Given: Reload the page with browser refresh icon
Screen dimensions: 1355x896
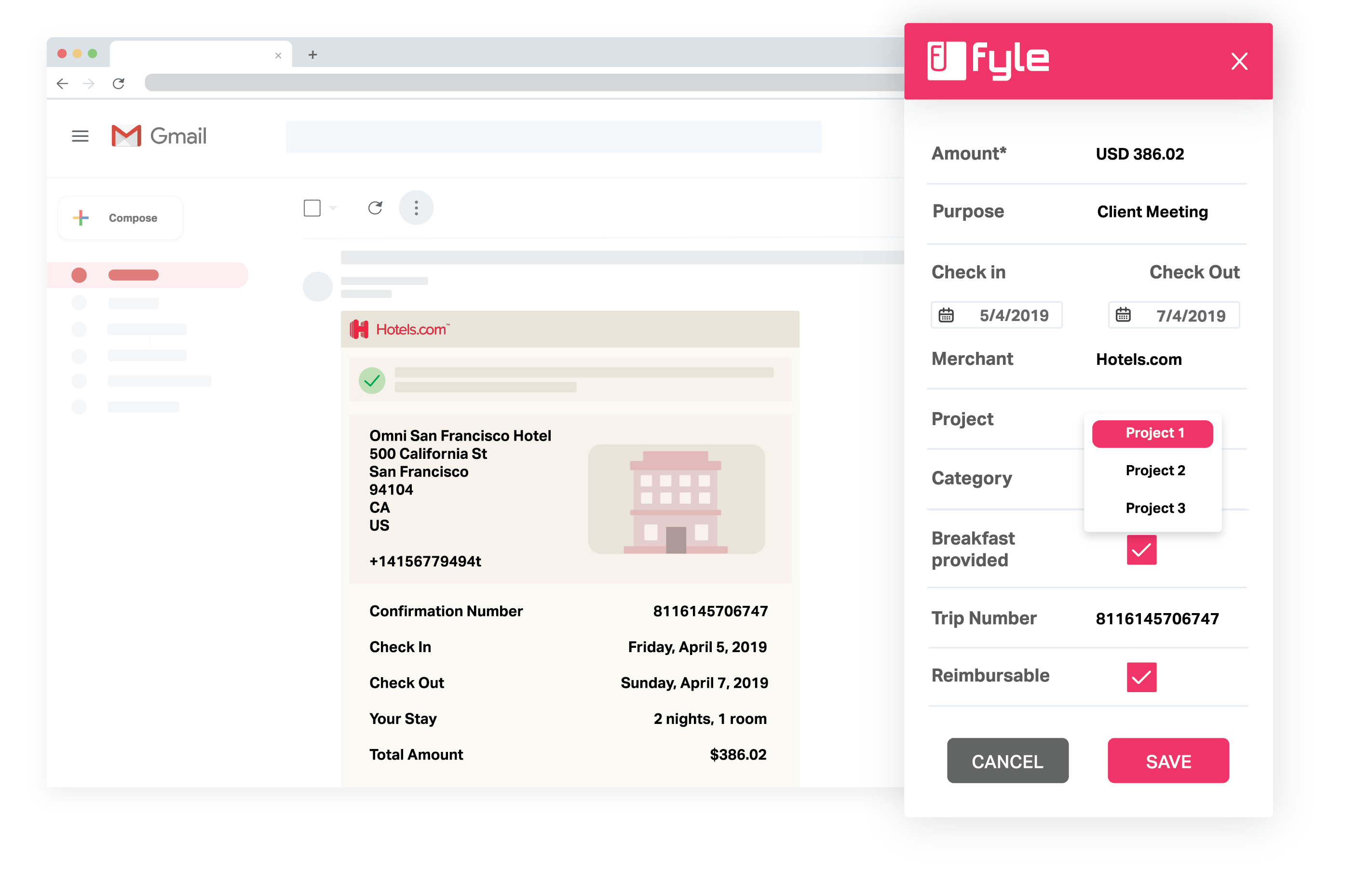Looking at the screenshot, I should point(118,84).
